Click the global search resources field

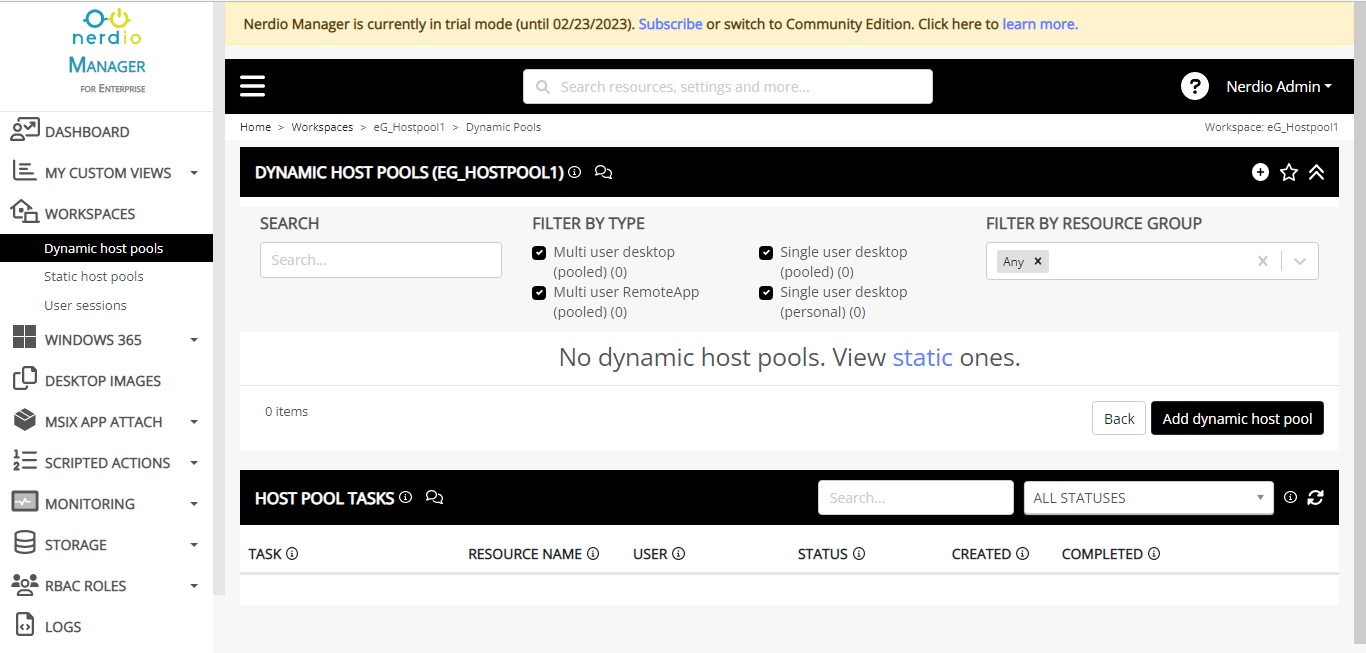(x=728, y=86)
